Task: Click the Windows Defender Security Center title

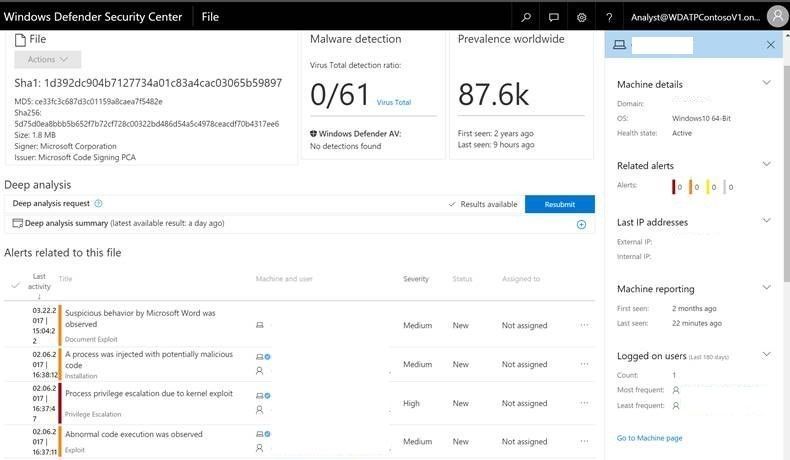Action: point(93,17)
